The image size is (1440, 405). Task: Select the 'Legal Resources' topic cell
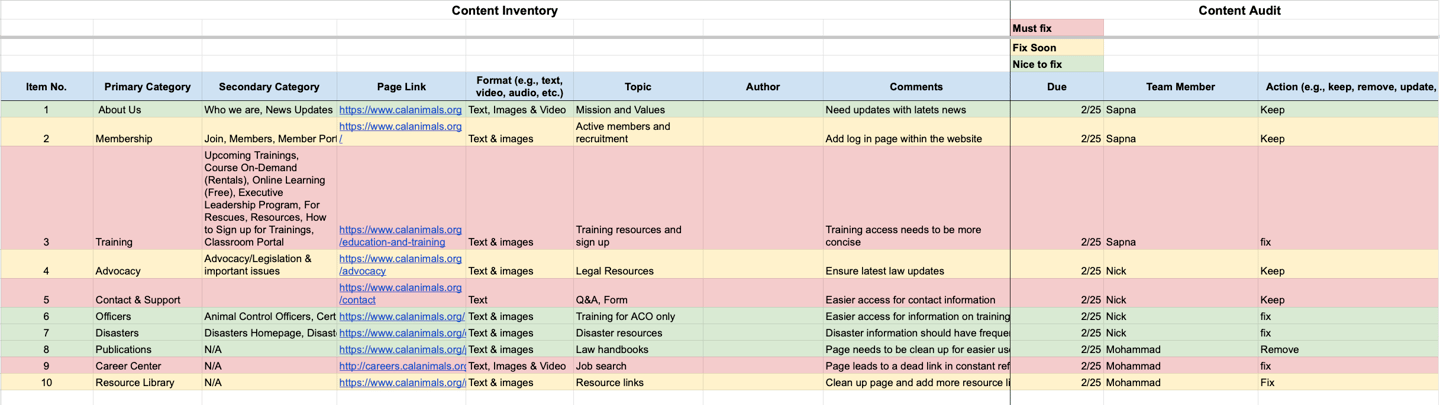click(638, 265)
